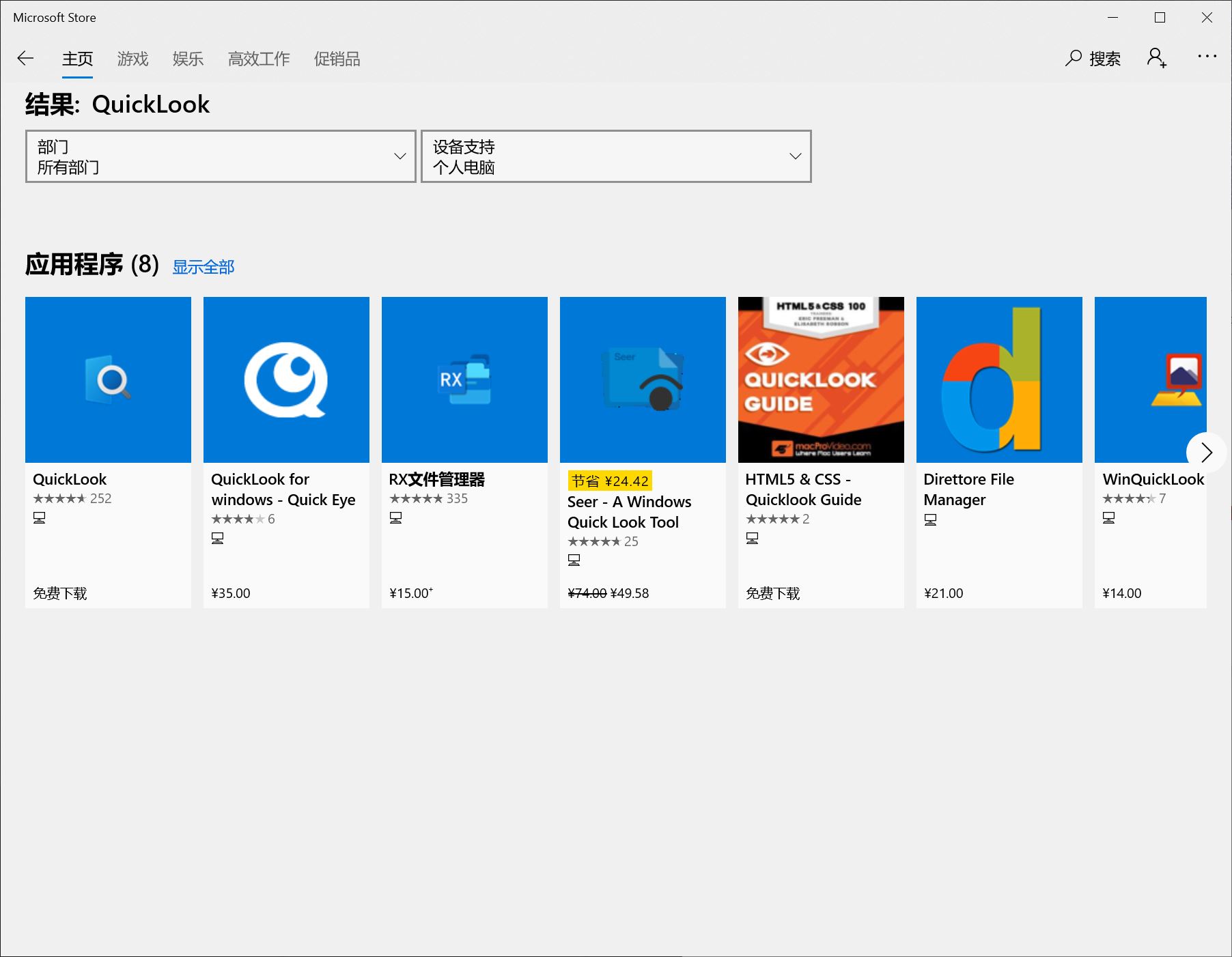Click the 节省 ¥24.42 savings badge

point(610,481)
